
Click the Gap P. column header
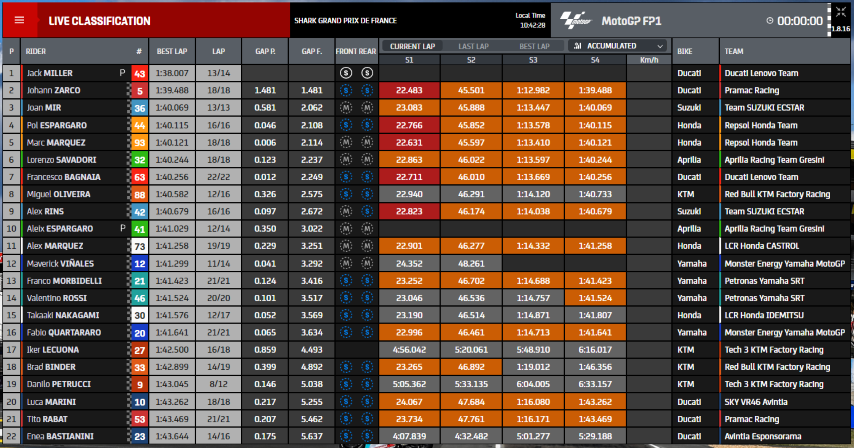pyautogui.click(x=265, y=51)
